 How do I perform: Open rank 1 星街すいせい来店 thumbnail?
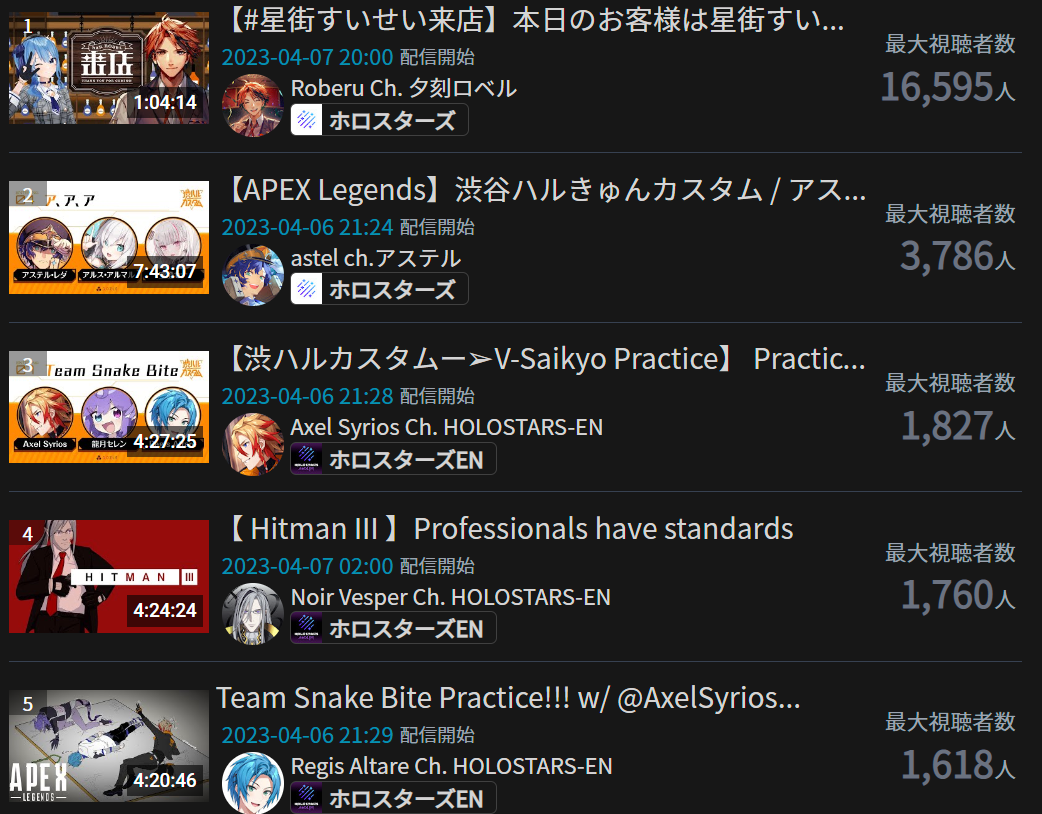[109, 68]
